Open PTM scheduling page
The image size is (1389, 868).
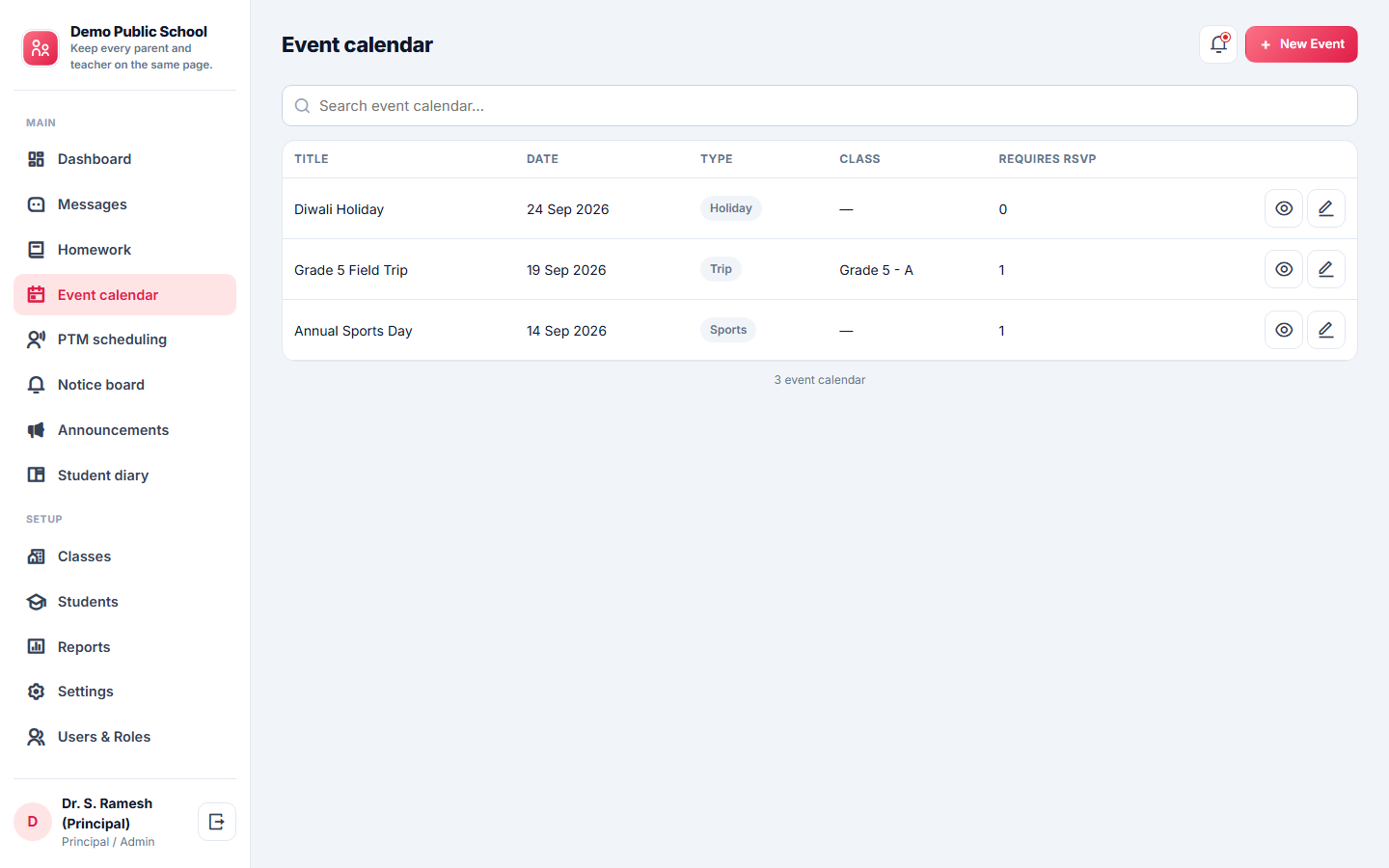[125, 339]
